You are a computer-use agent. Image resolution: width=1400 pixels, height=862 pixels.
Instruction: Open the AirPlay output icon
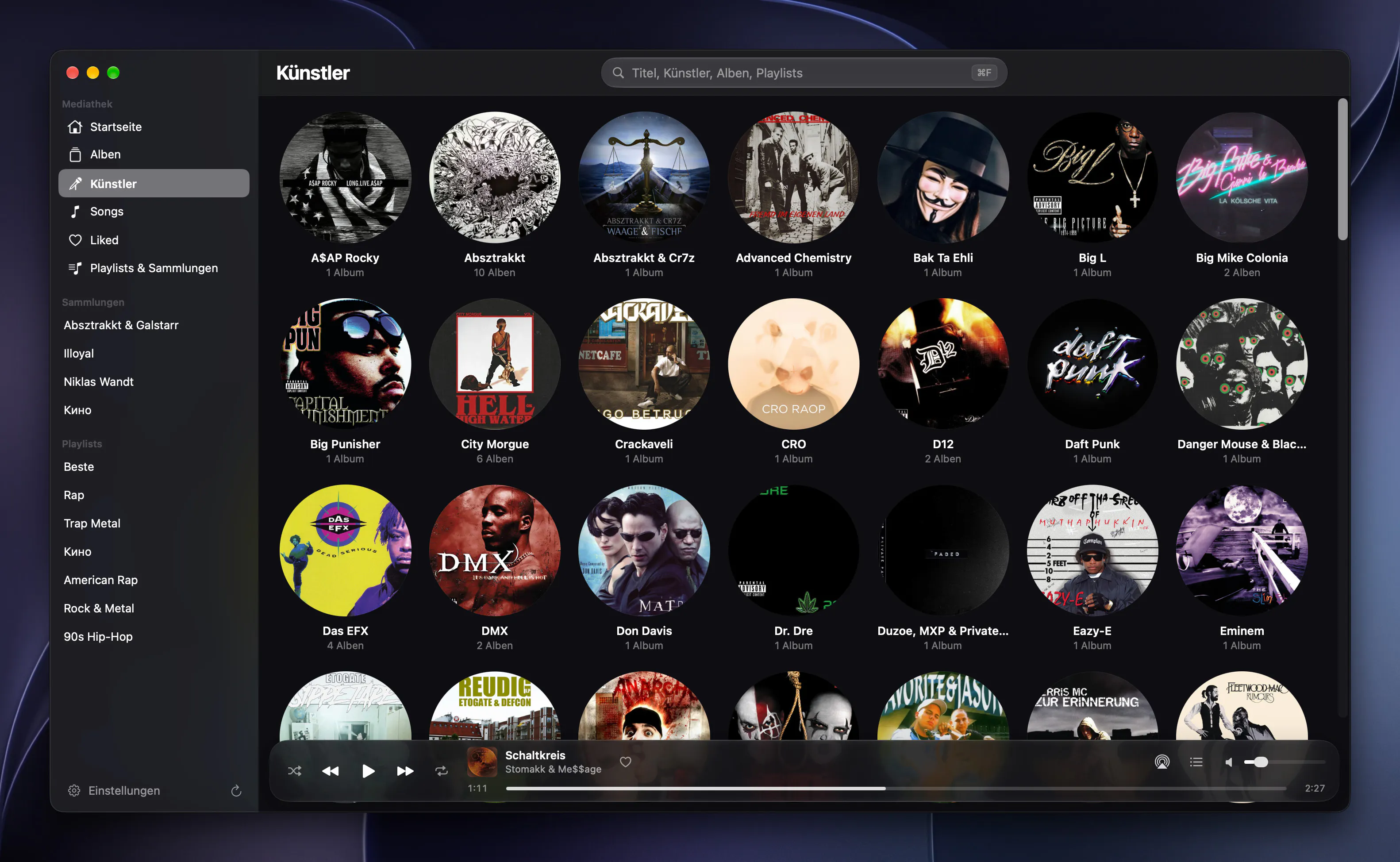pos(1162,762)
